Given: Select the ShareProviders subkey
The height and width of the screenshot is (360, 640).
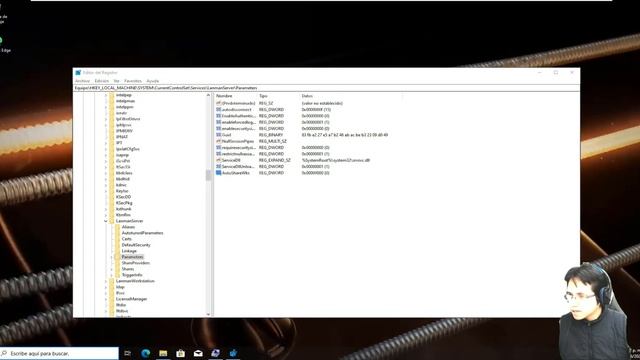Looking at the screenshot, I should (x=136, y=263).
